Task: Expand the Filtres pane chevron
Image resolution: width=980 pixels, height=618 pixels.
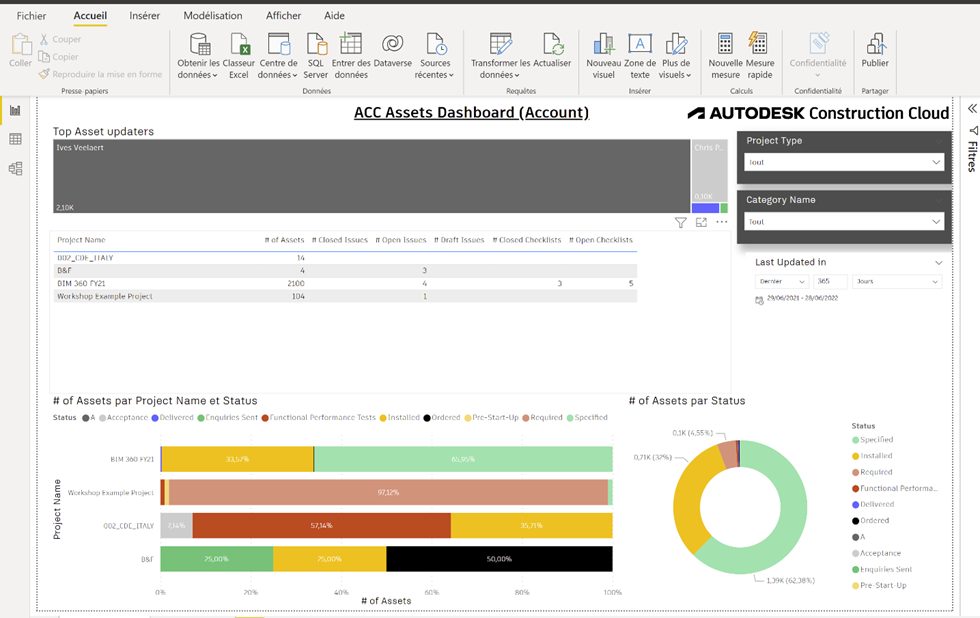Action: (x=972, y=109)
